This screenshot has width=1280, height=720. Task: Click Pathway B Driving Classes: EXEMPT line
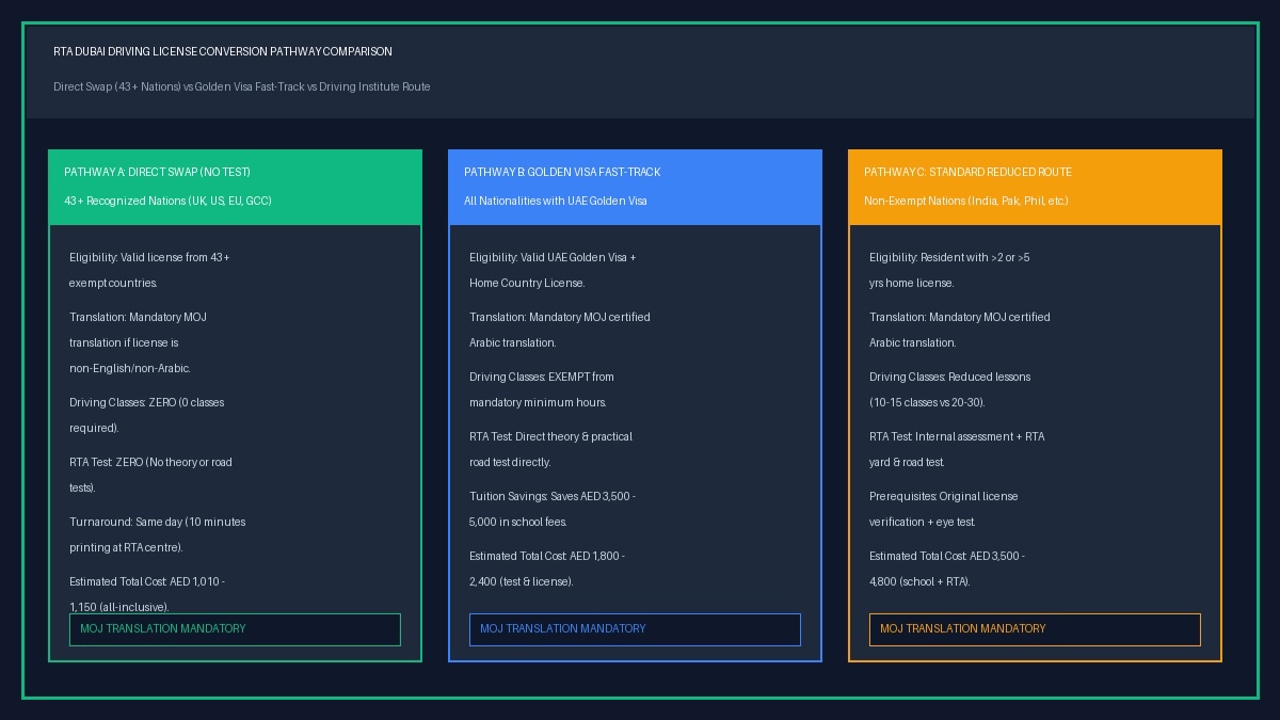coord(542,390)
